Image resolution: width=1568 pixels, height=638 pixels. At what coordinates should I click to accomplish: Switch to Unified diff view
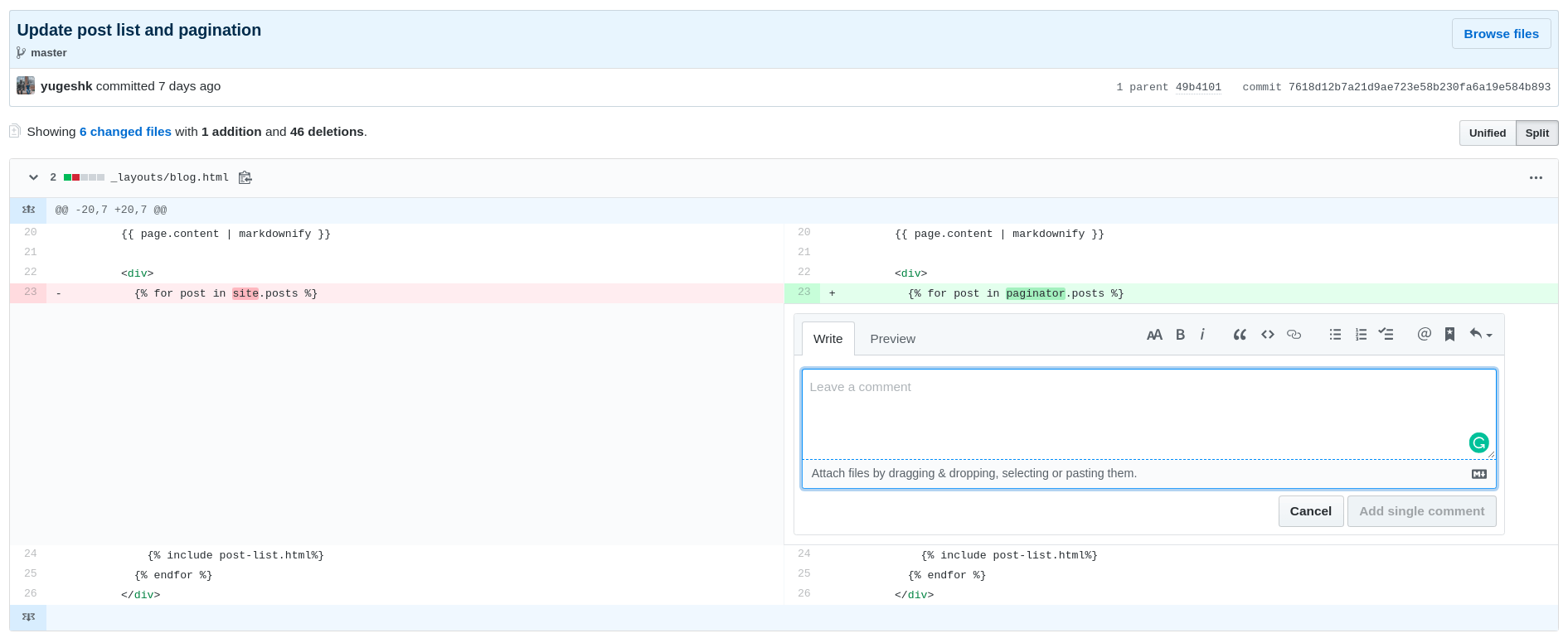[x=1488, y=133]
